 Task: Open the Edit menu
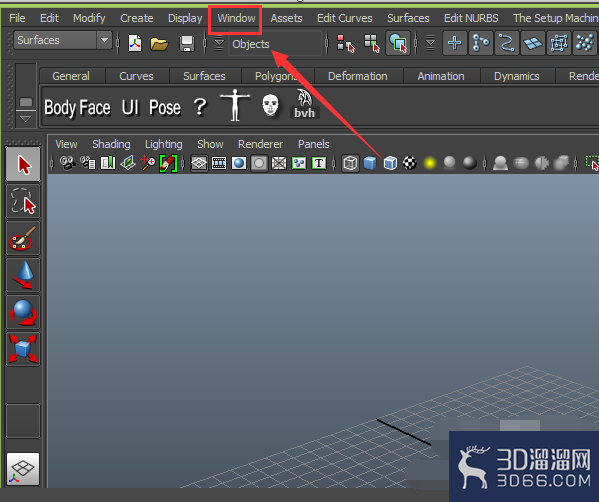click(x=49, y=18)
